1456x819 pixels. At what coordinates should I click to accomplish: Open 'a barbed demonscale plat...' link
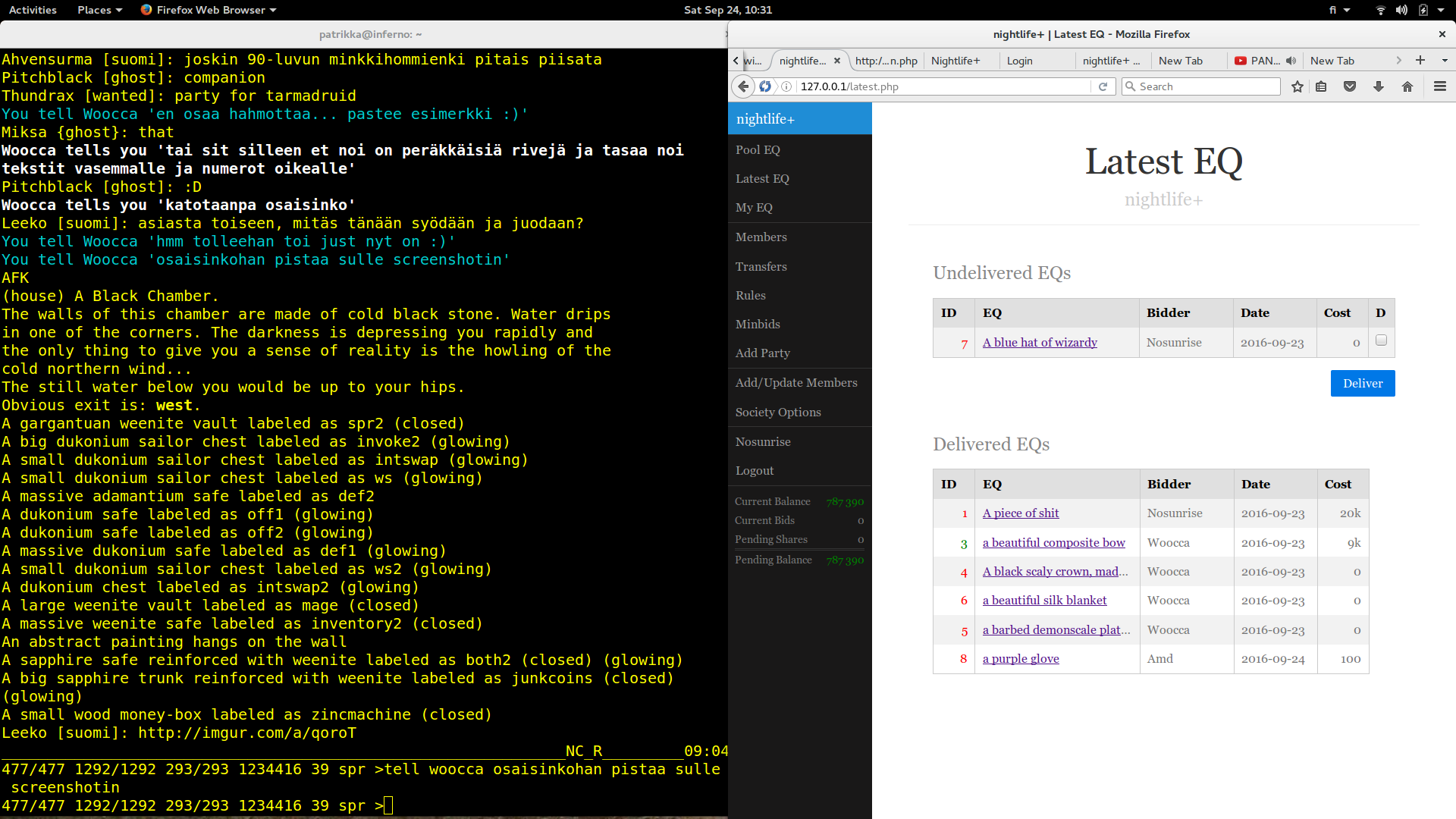pos(1056,630)
